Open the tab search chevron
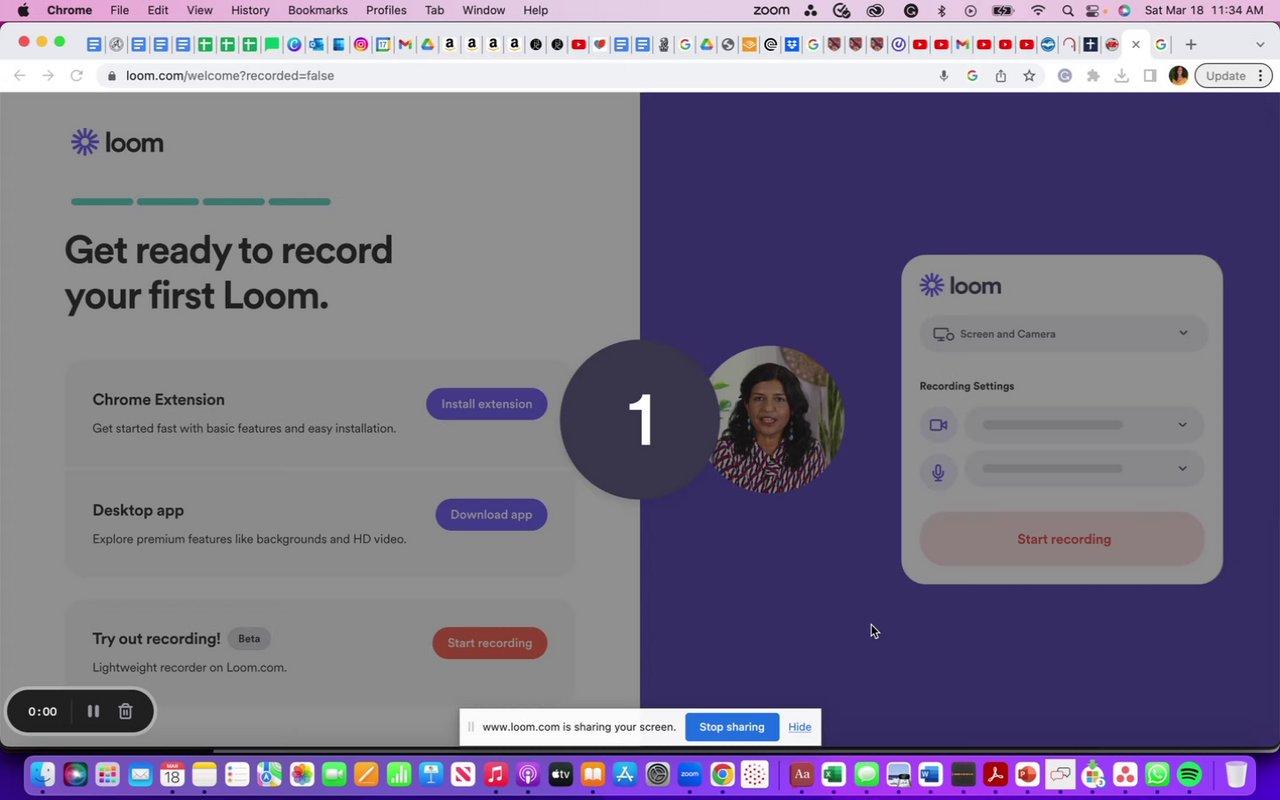The image size is (1280, 800). click(1260, 44)
